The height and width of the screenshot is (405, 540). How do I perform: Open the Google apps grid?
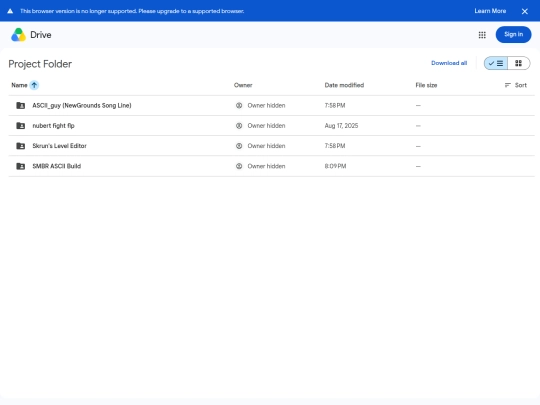tap(482, 35)
